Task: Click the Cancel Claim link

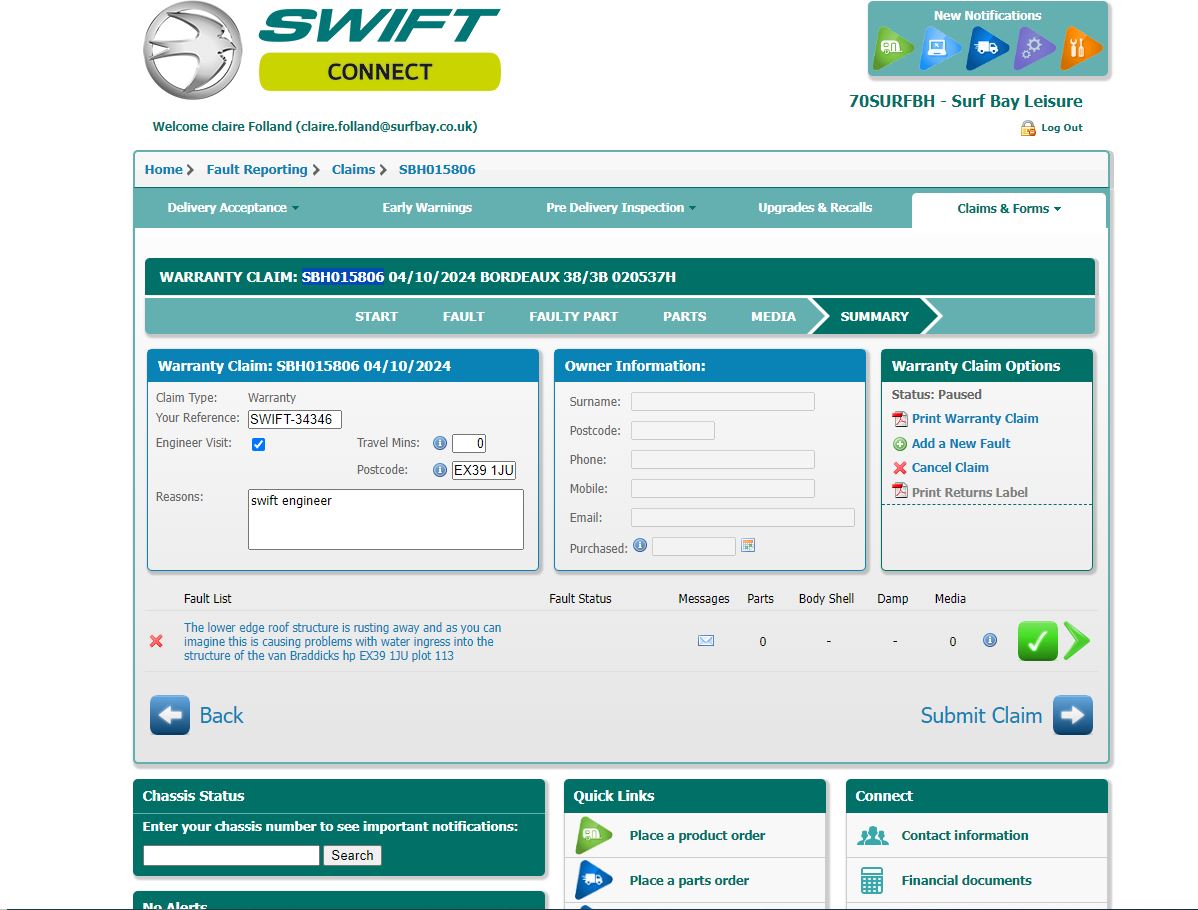Action: (x=950, y=468)
